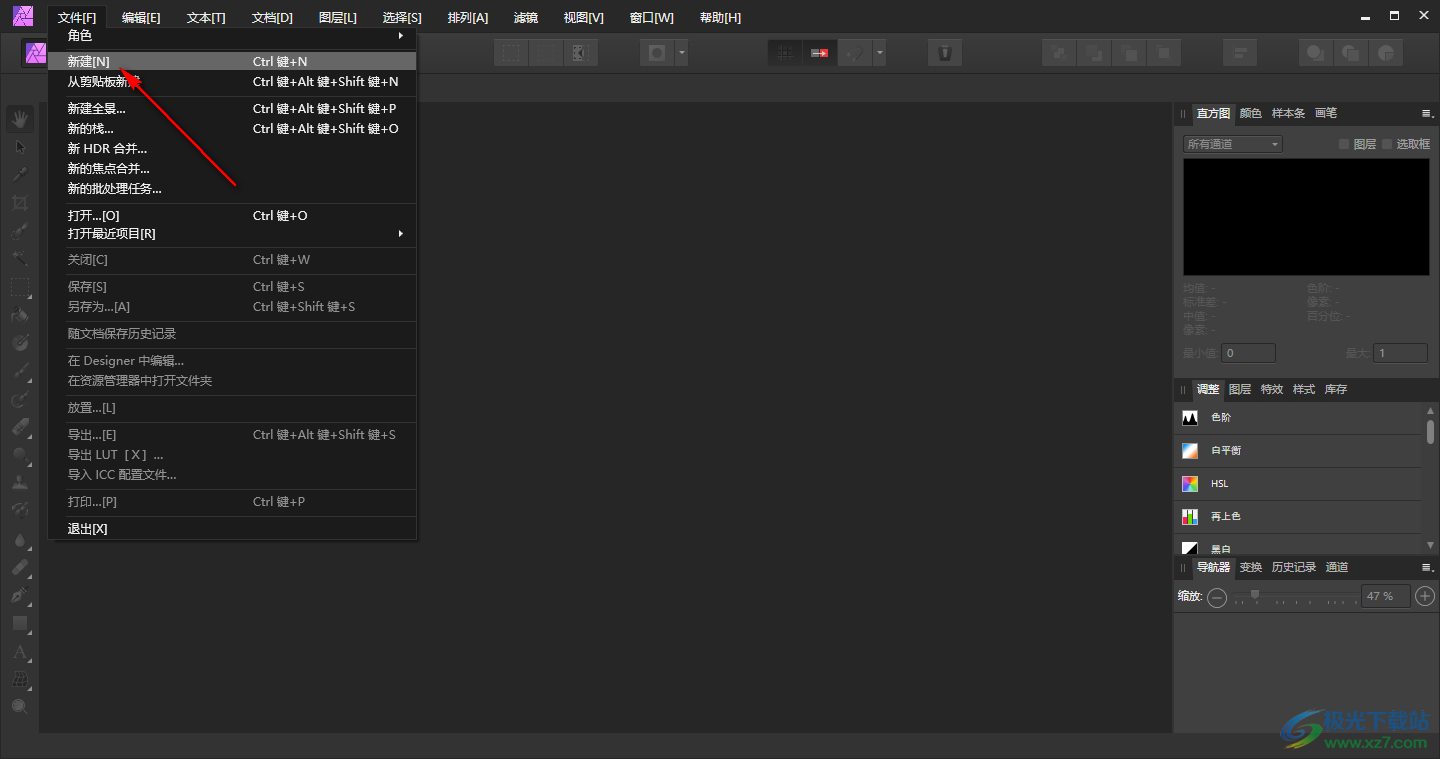
Task: Click the HSL adjustment icon
Action: click(x=1190, y=484)
